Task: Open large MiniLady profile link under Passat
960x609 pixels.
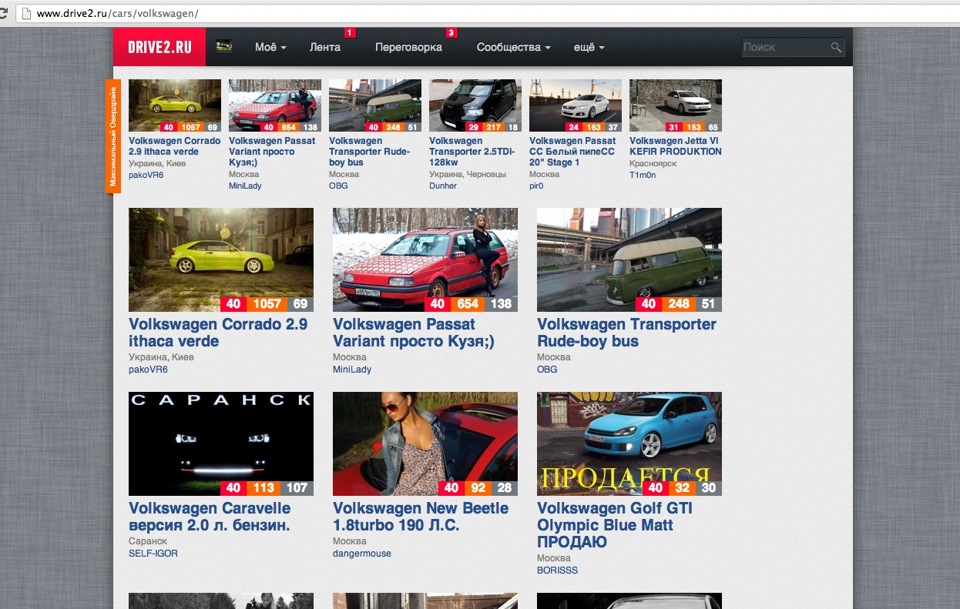Action: [352, 370]
